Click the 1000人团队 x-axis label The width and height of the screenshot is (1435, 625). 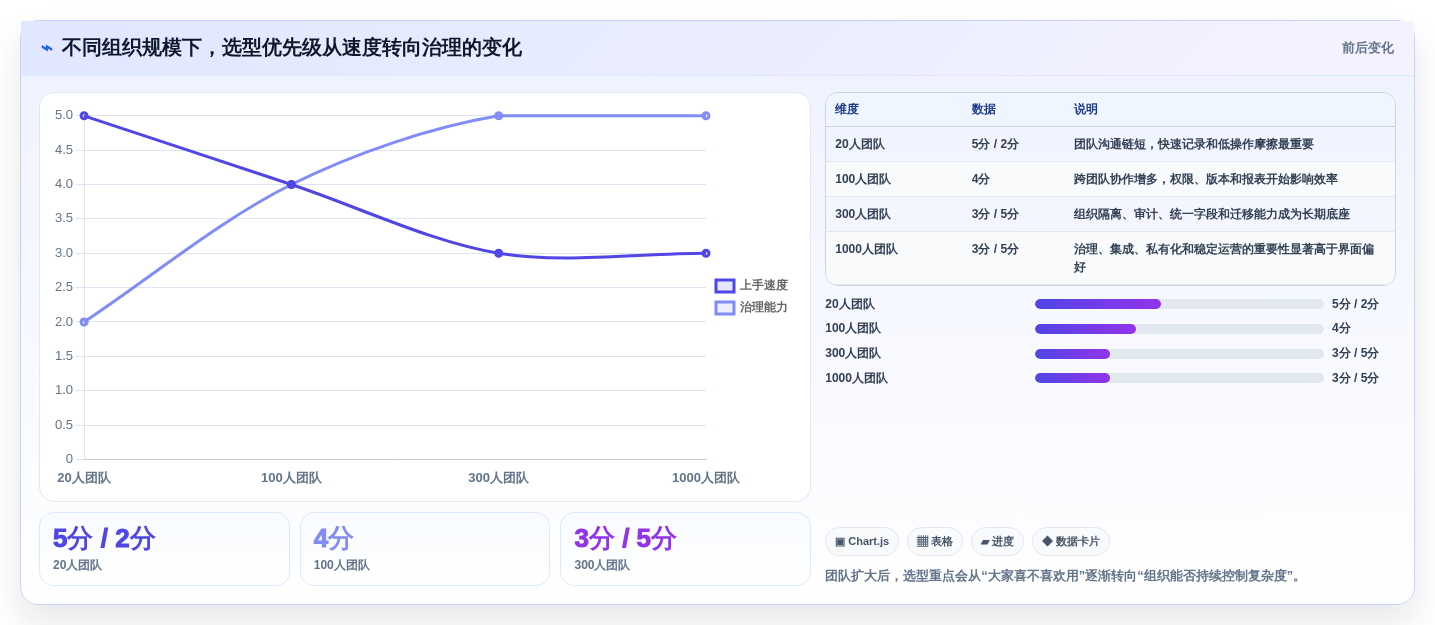[x=706, y=478]
